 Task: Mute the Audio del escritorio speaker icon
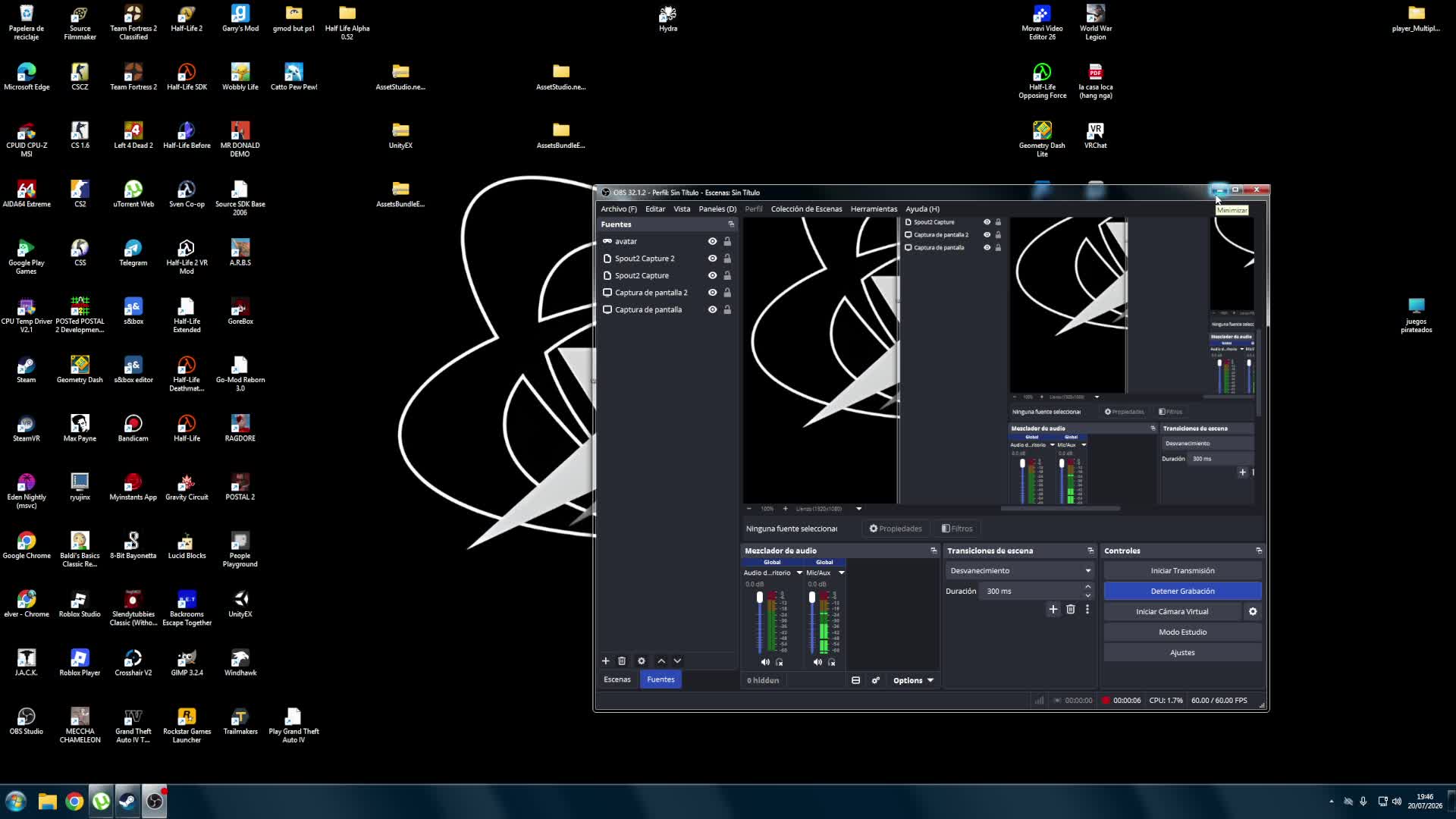765,662
